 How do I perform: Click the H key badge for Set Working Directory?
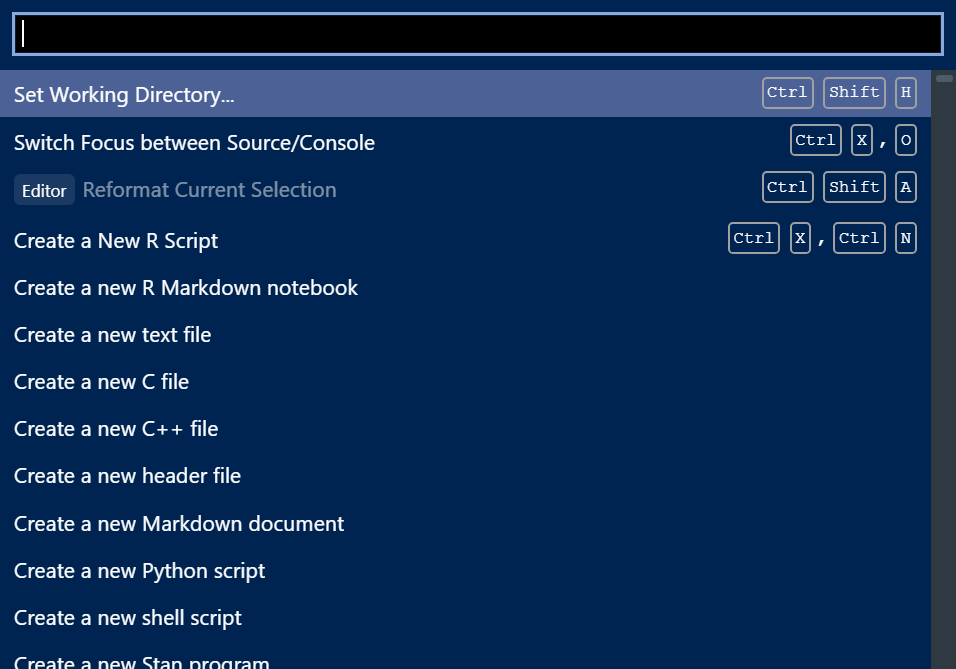905,93
